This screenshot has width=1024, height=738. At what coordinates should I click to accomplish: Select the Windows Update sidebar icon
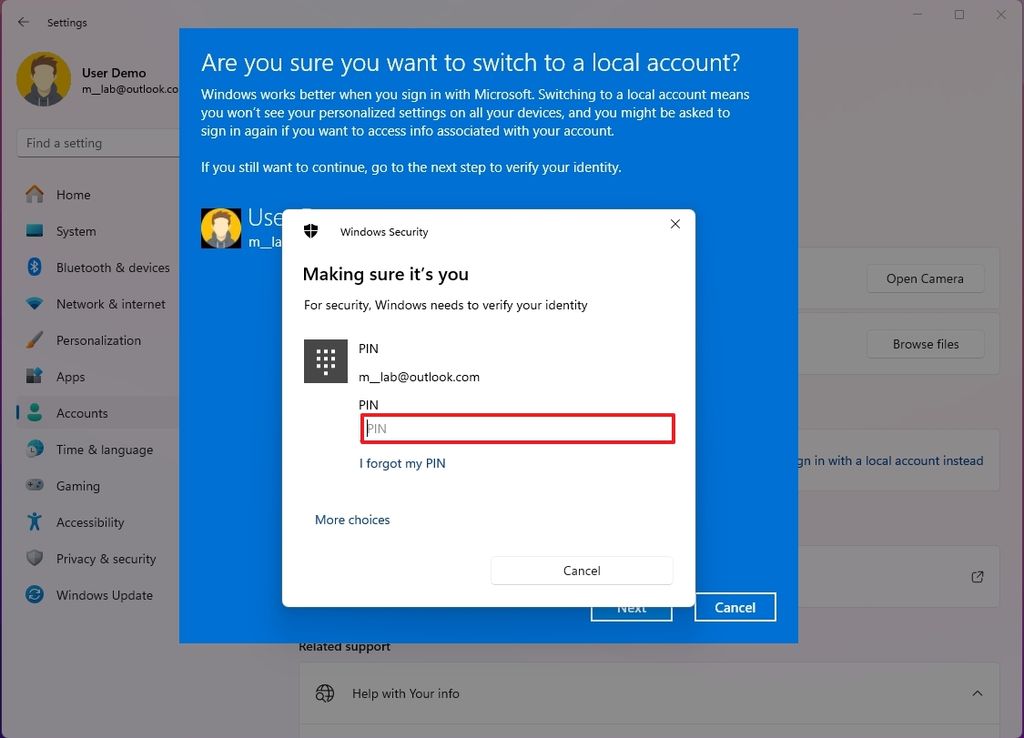point(34,595)
